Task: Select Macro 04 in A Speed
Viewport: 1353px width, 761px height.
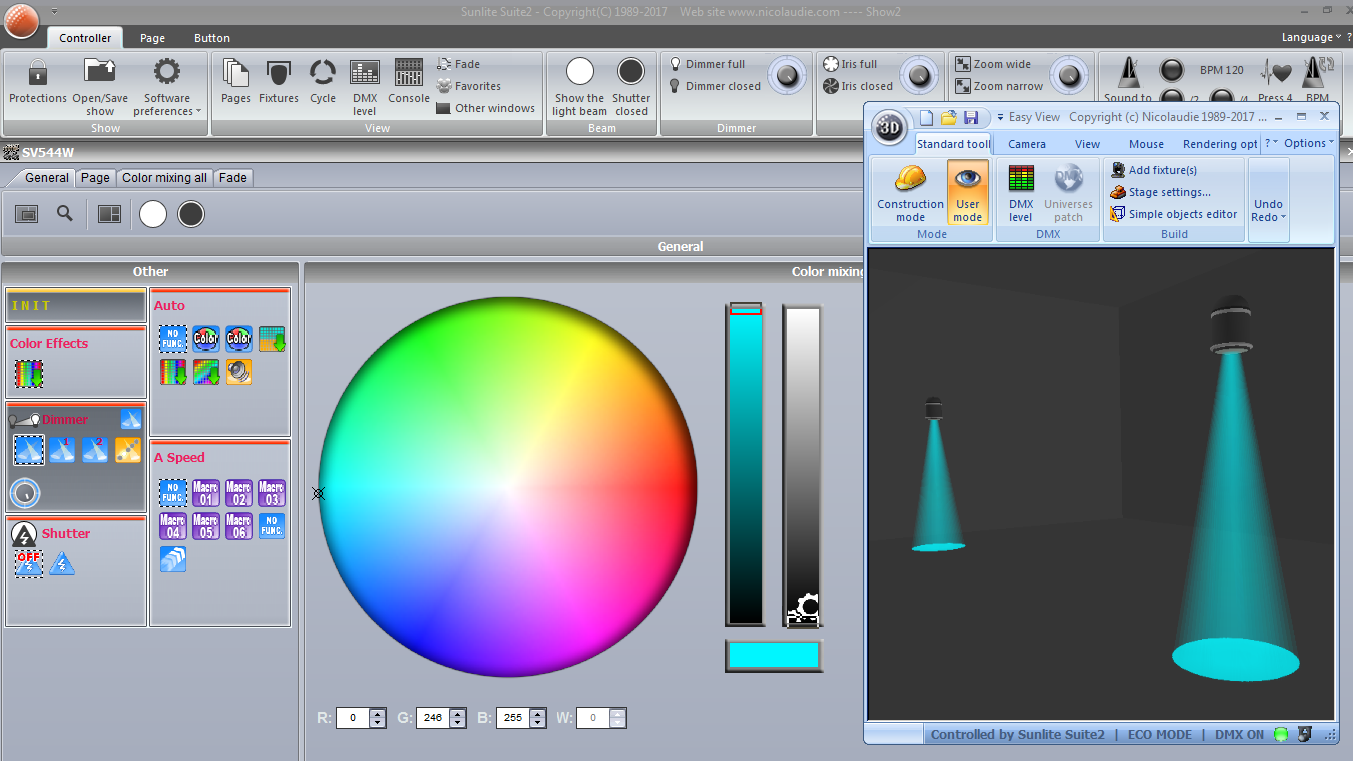Action: [x=172, y=526]
